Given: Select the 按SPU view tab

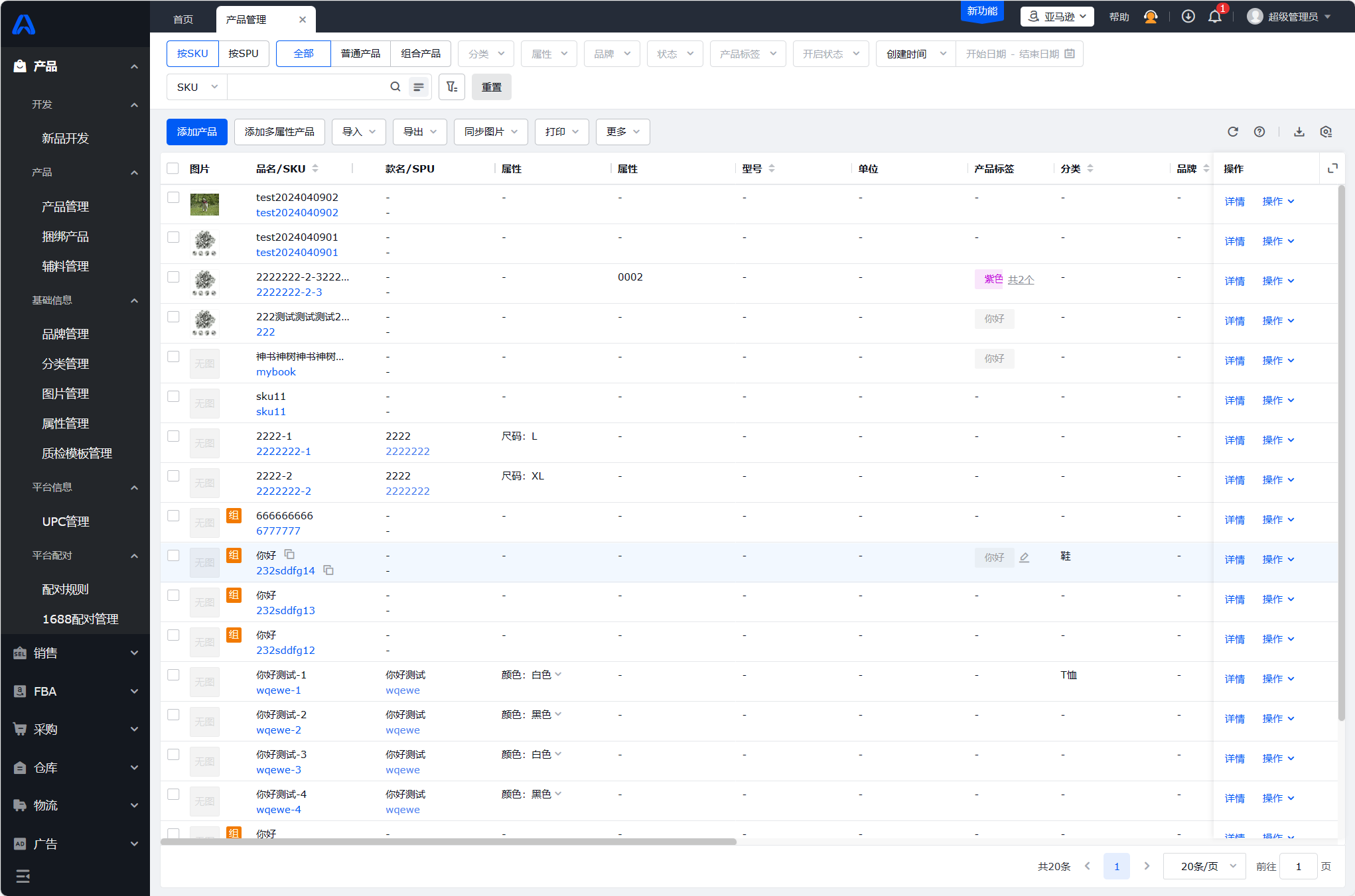Looking at the screenshot, I should 244,54.
